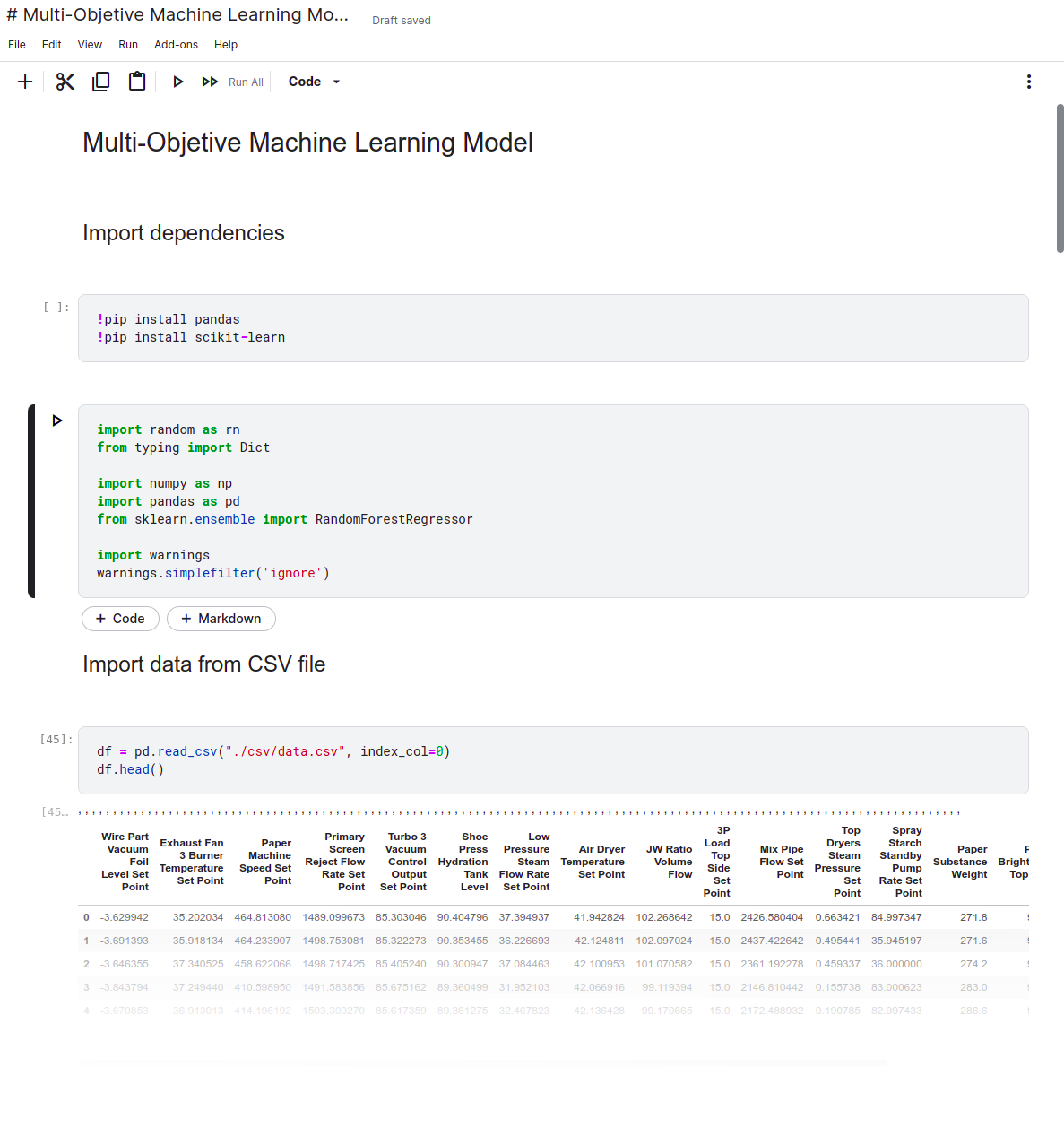Cut the selected cell with the scissors icon
The height and width of the screenshot is (1145, 1064).
point(65,81)
